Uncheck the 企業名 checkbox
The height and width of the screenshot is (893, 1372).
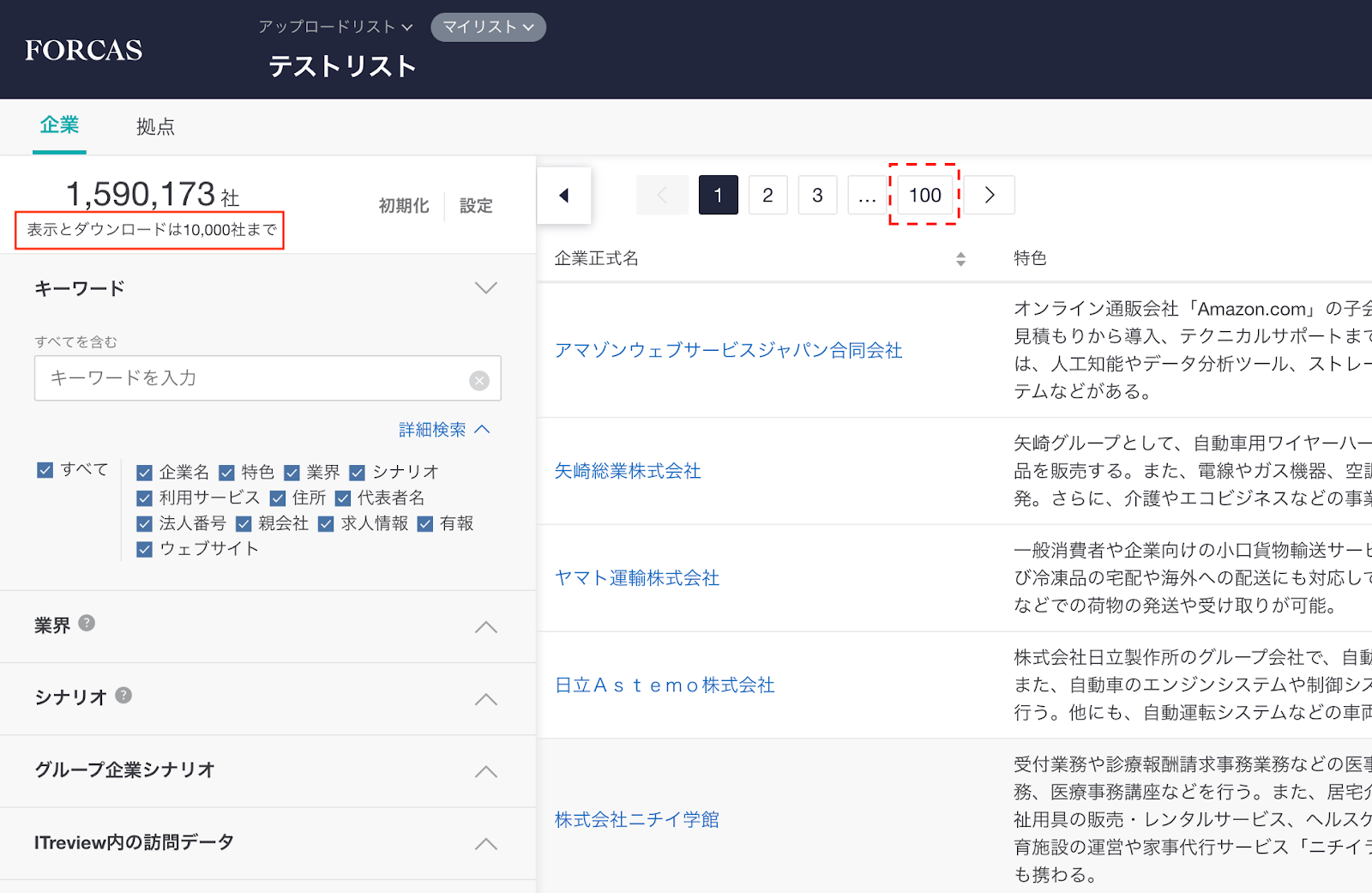(x=145, y=473)
